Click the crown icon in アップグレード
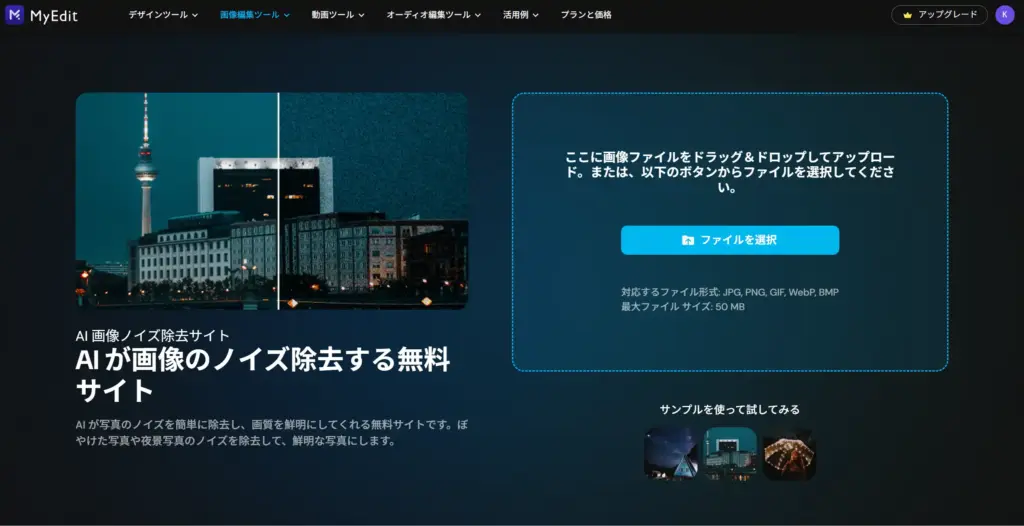Image resolution: width=1024 pixels, height=526 pixels. click(x=907, y=14)
